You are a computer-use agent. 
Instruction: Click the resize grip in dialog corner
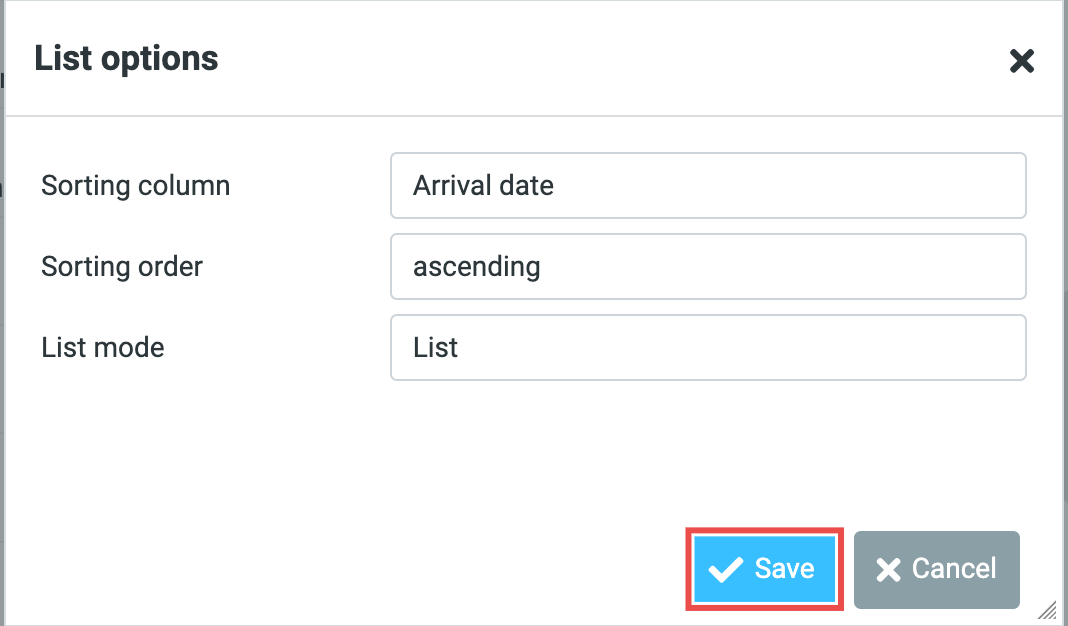(1047, 609)
